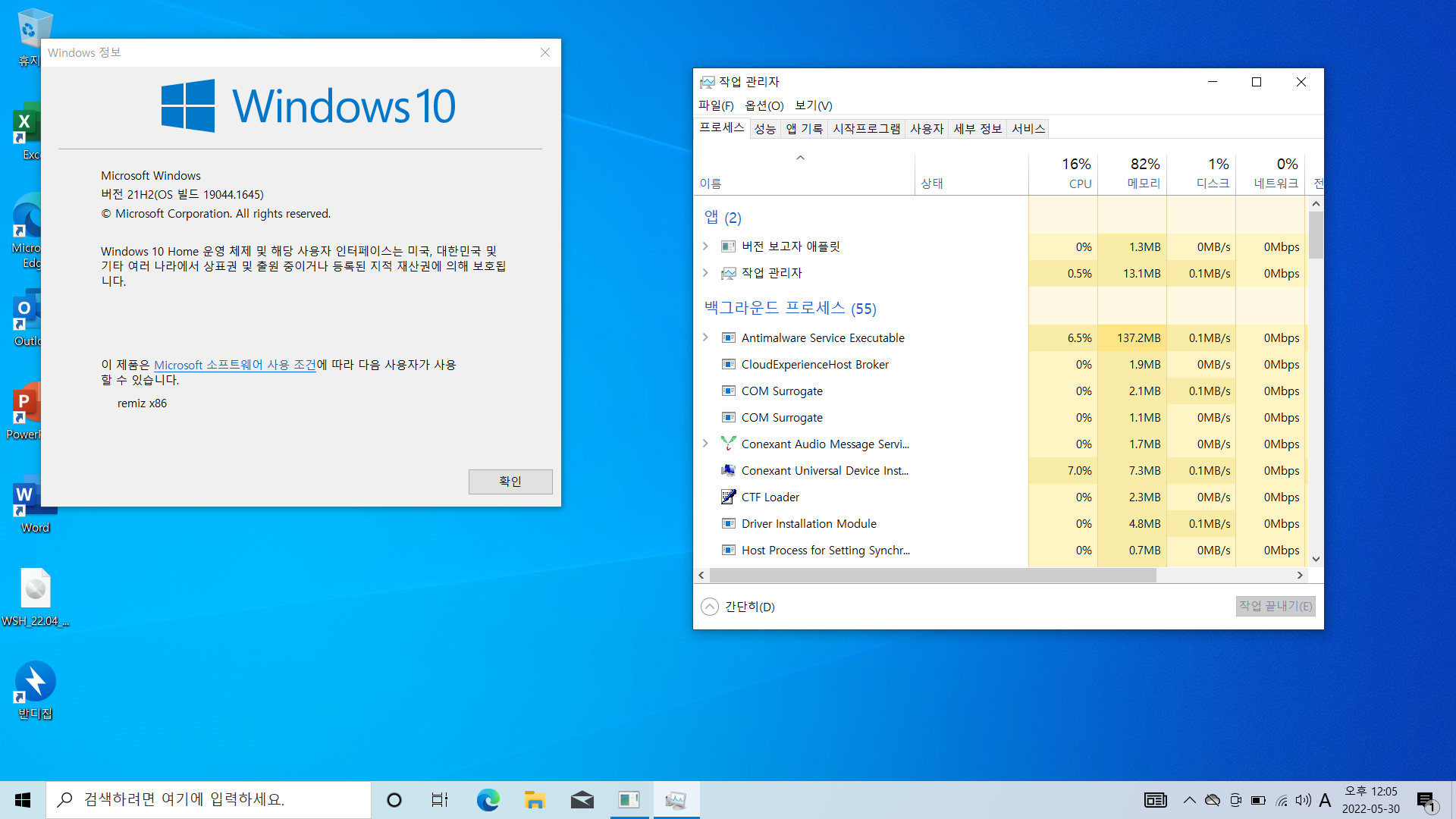Open the 옵션 menu in Task Manager
The width and height of the screenshot is (1456, 819).
coord(764,105)
